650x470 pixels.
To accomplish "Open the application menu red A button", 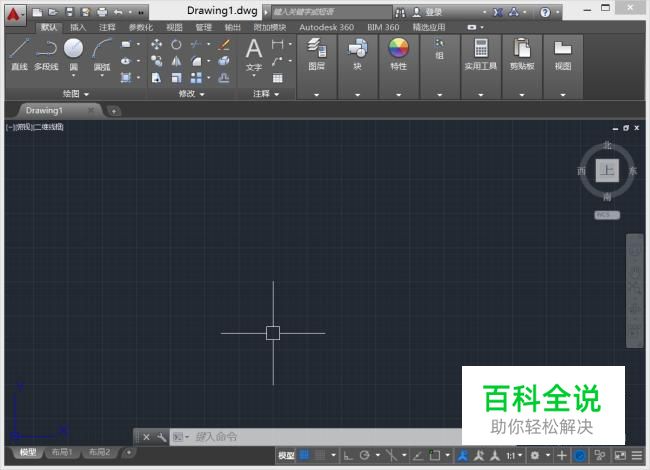I will pyautogui.click(x=15, y=14).
